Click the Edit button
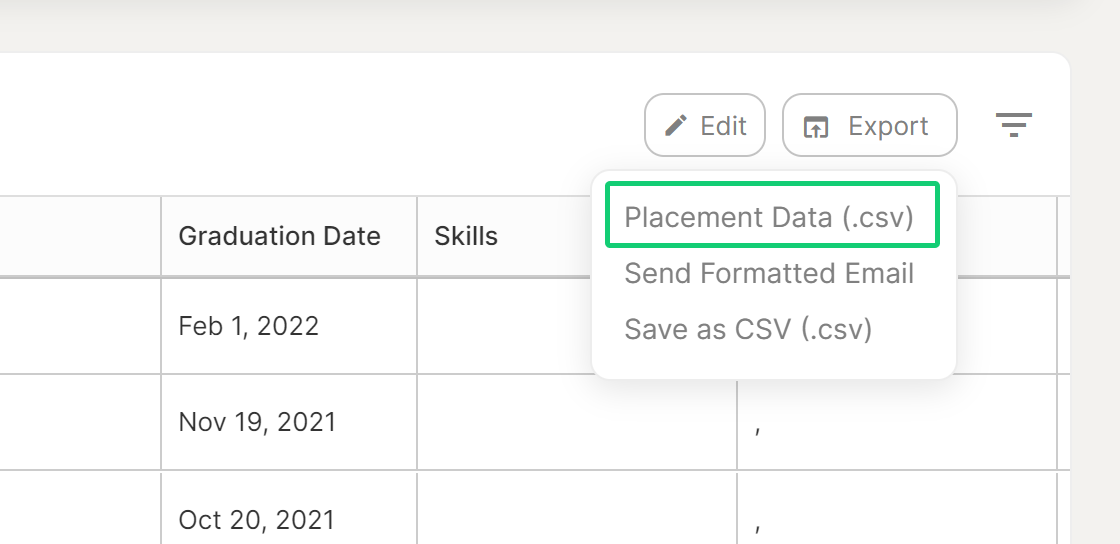The width and height of the screenshot is (1120, 544). point(705,125)
